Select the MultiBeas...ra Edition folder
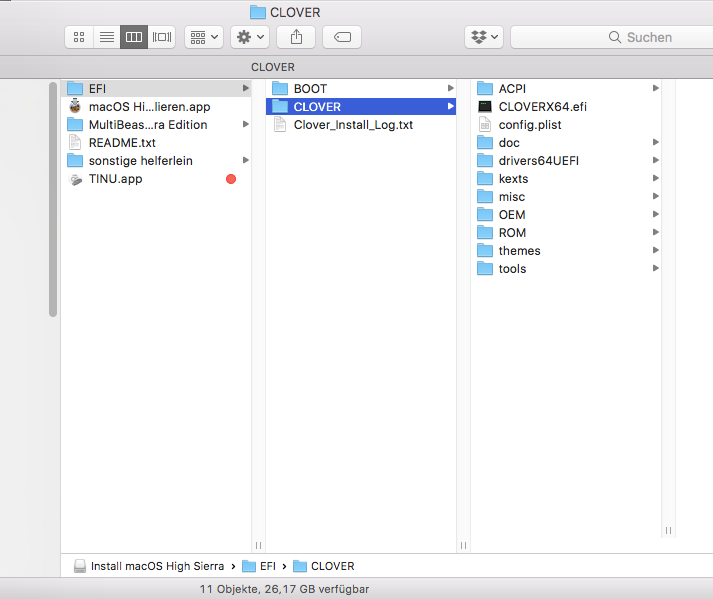This screenshot has height=599, width=713. [156, 125]
